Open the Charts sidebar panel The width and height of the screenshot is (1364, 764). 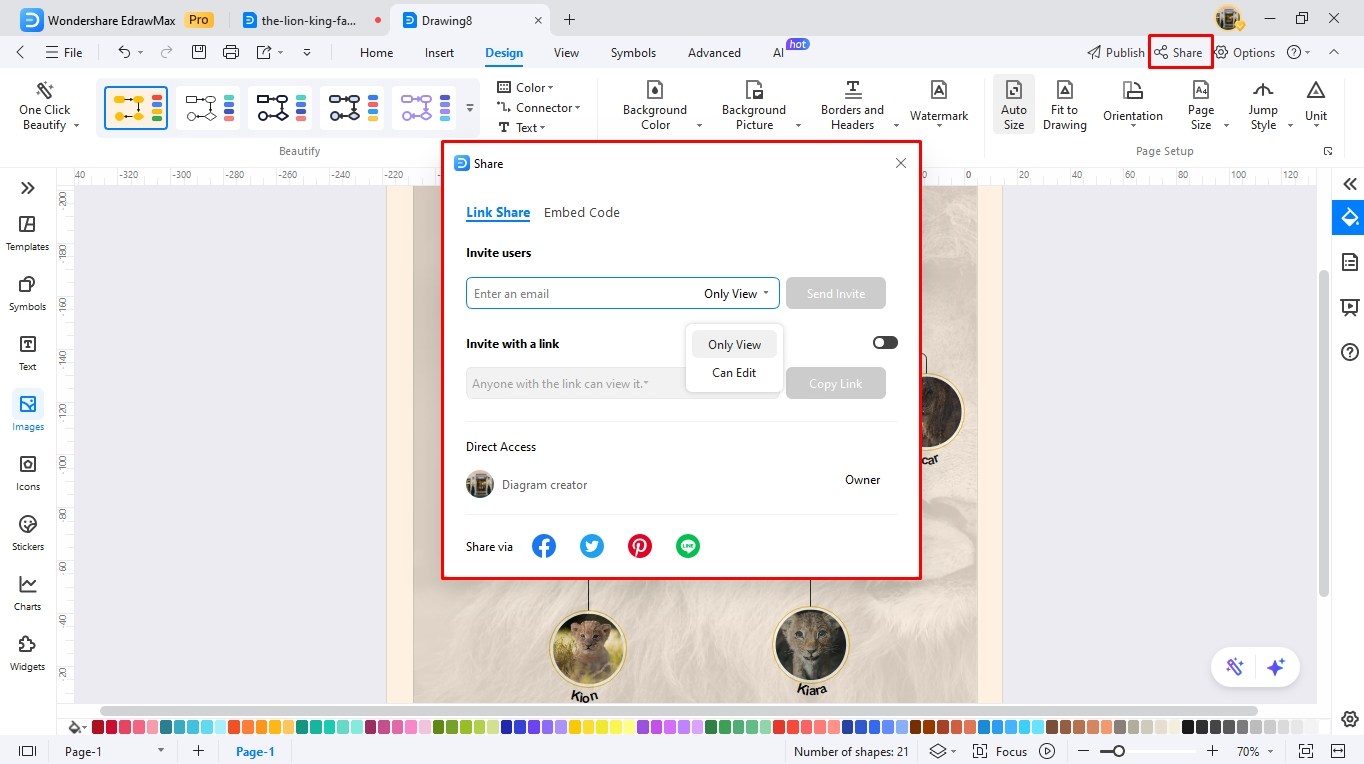[27, 592]
